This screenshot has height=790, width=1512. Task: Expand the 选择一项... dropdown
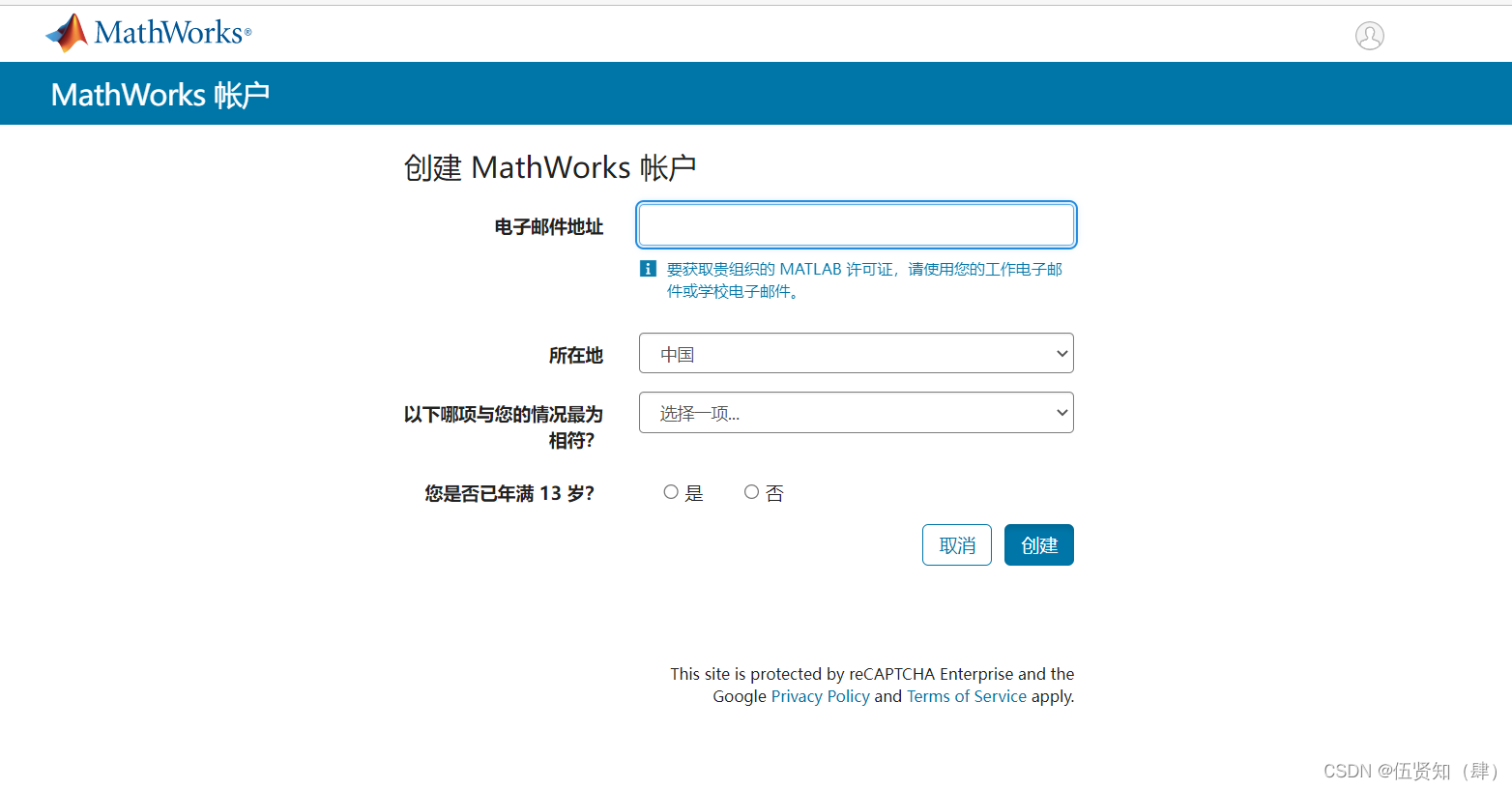pyautogui.click(x=856, y=413)
